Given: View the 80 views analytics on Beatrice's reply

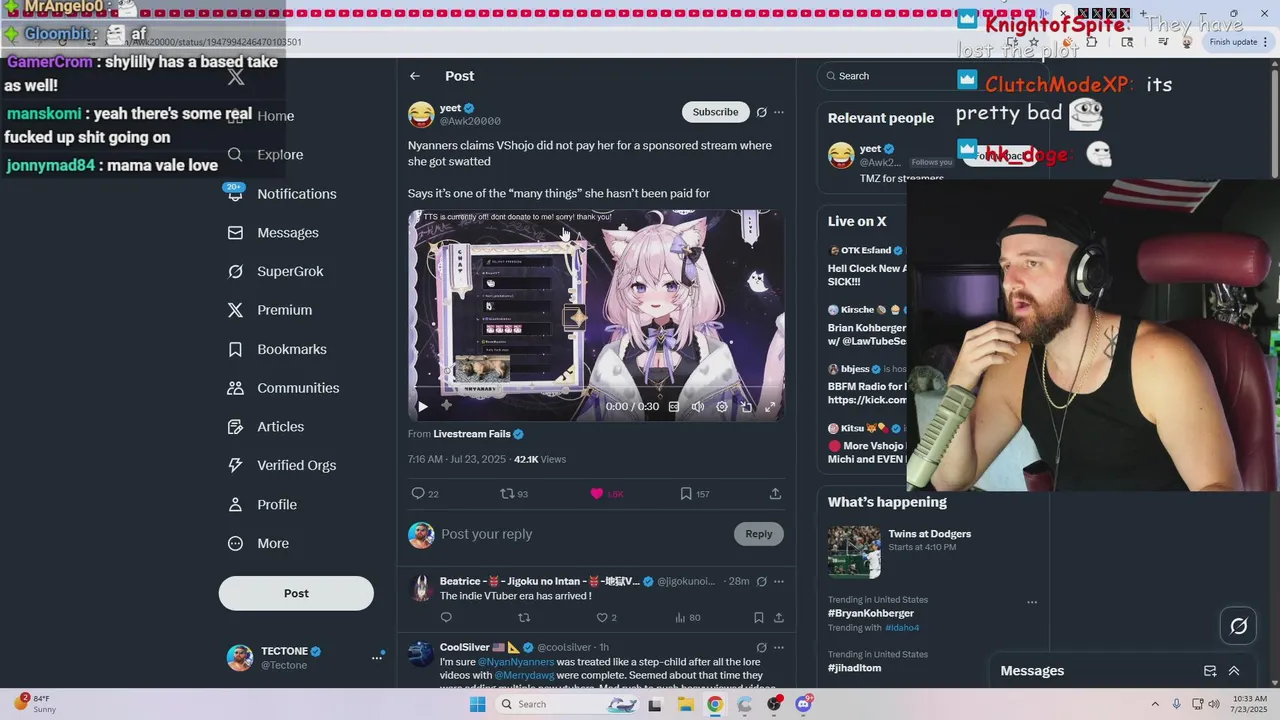Looking at the screenshot, I should 688,618.
